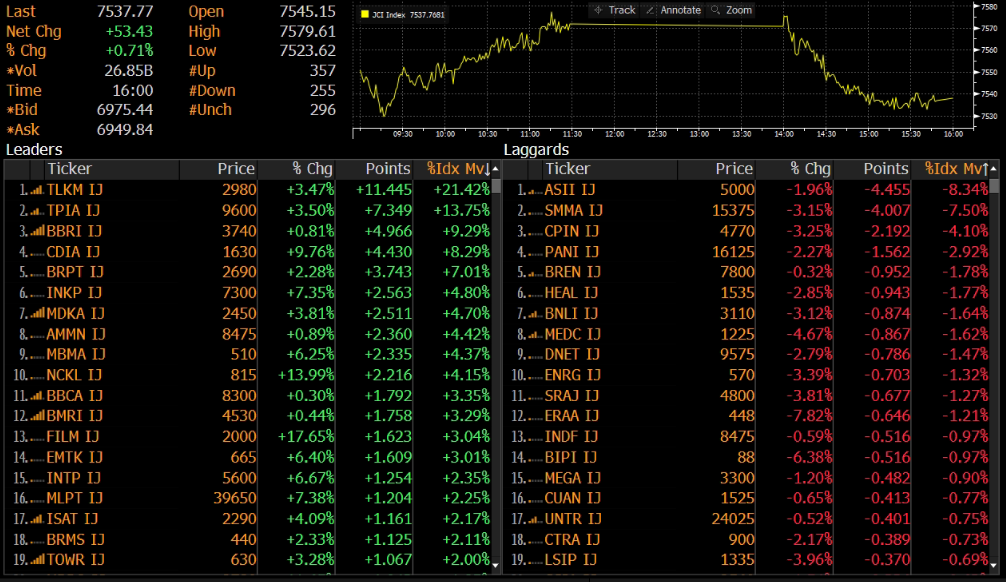
Task: Select the BRPT IJ ticker row
Action: [74, 272]
